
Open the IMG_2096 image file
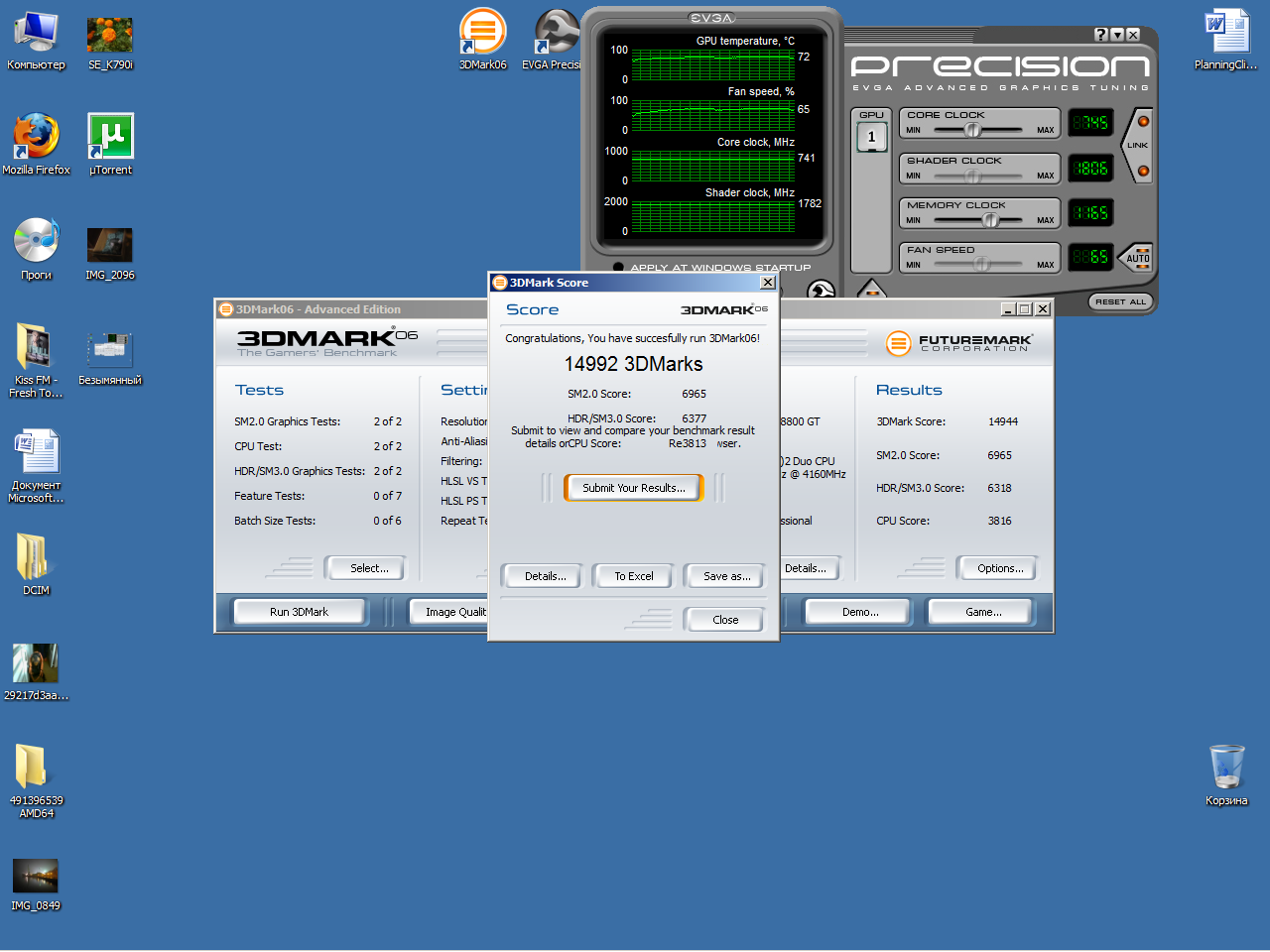tap(110, 254)
